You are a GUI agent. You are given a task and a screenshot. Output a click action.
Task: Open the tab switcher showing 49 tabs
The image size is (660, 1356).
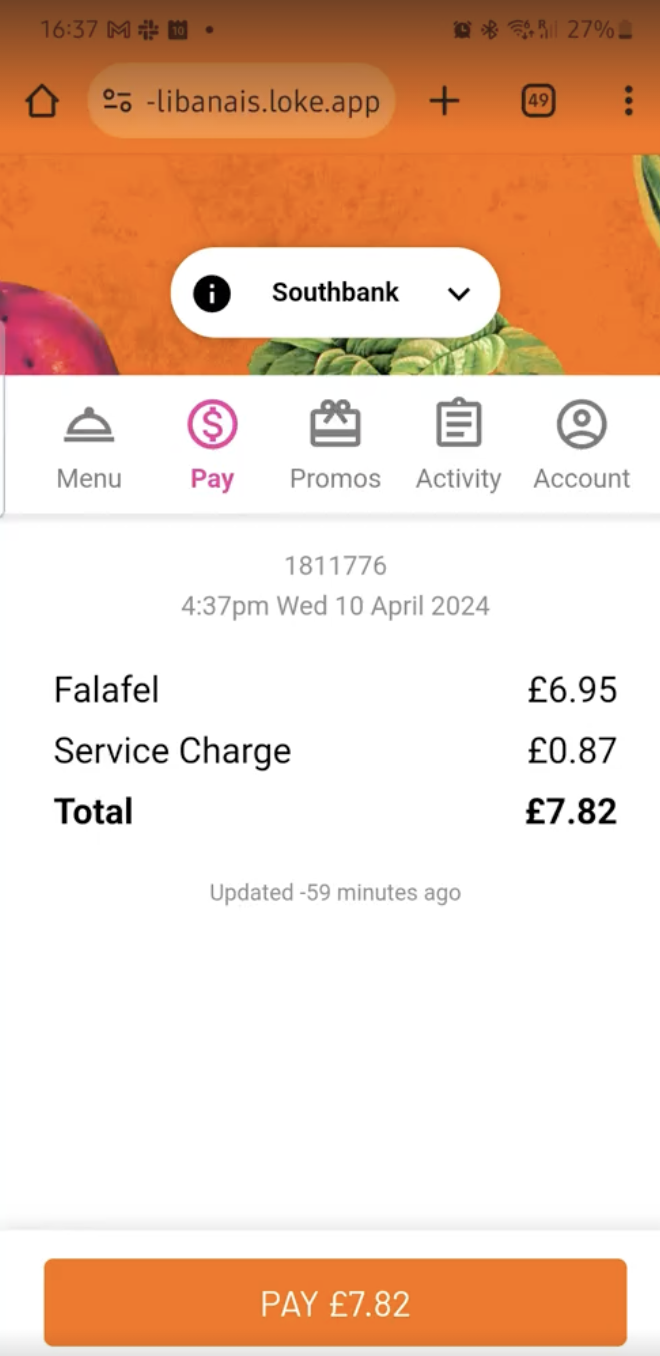pyautogui.click(x=538, y=101)
